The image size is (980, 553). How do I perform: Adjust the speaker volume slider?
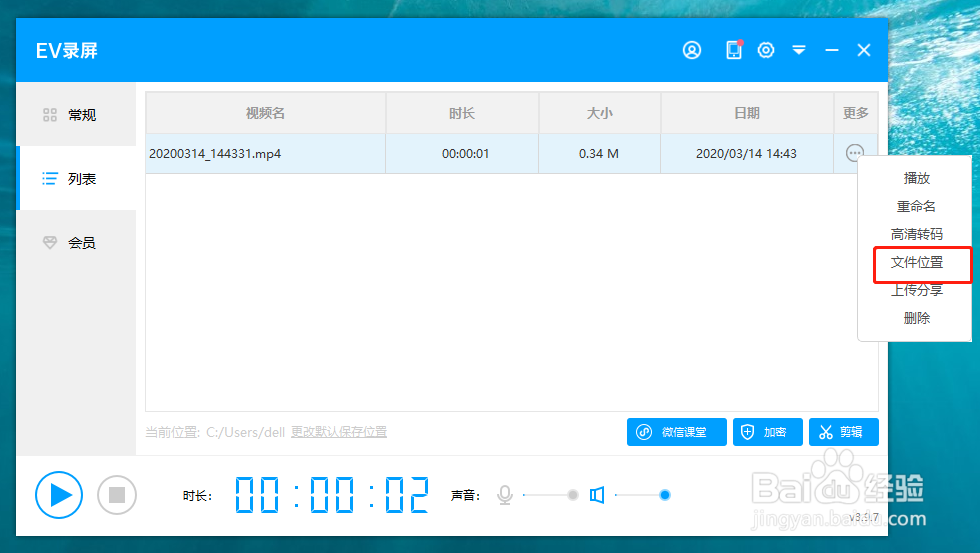642,495
